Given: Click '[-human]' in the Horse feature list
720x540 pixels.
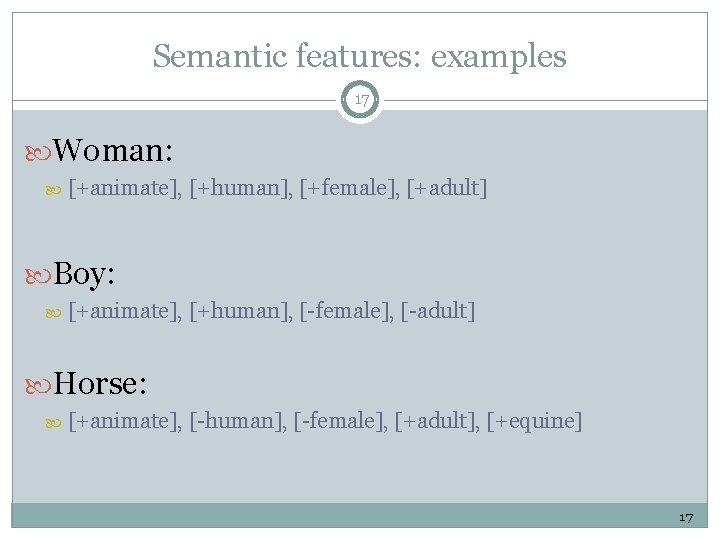Looking at the screenshot, I should tap(237, 421).
